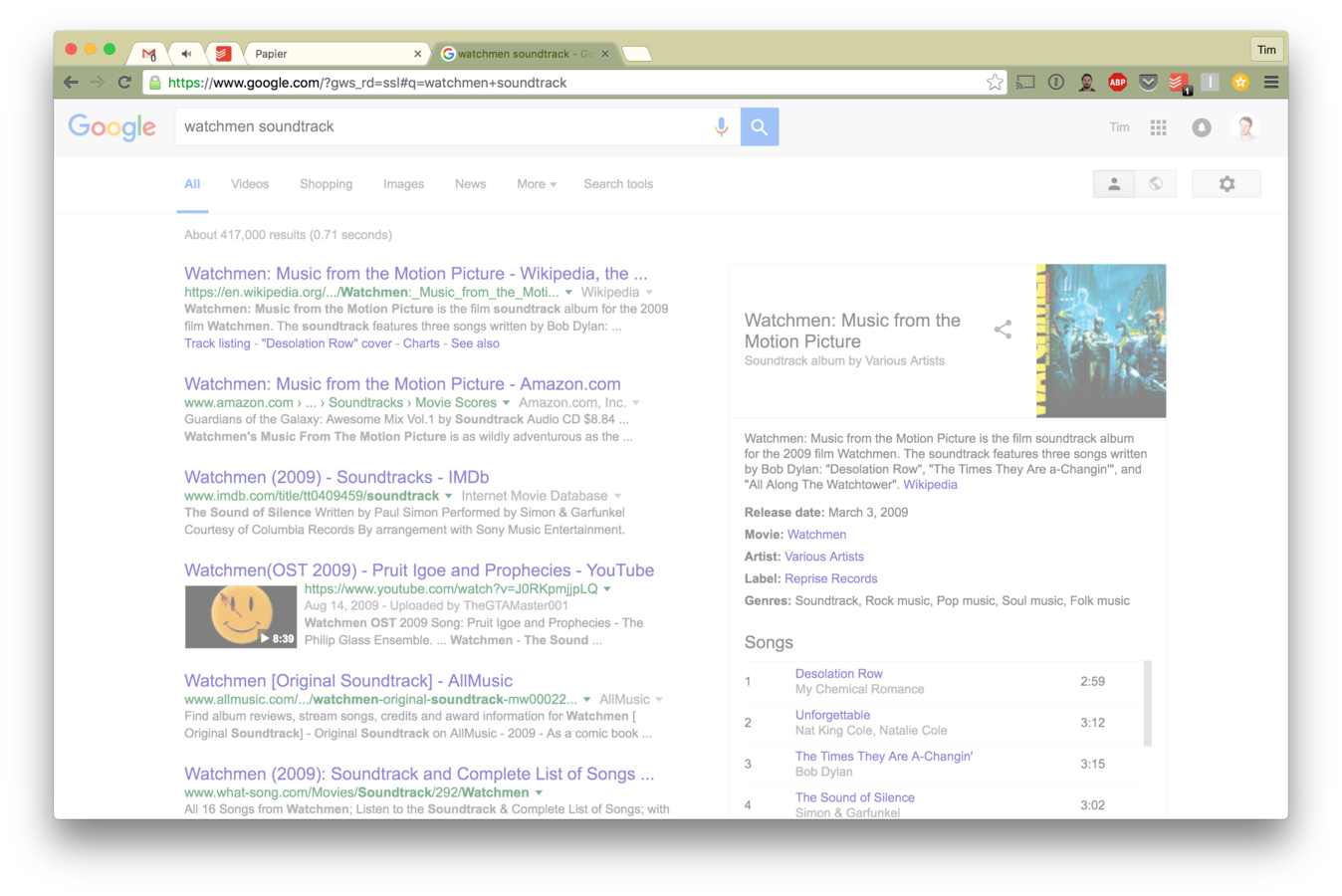Close the watchmen soundtrack tab

click(x=604, y=54)
